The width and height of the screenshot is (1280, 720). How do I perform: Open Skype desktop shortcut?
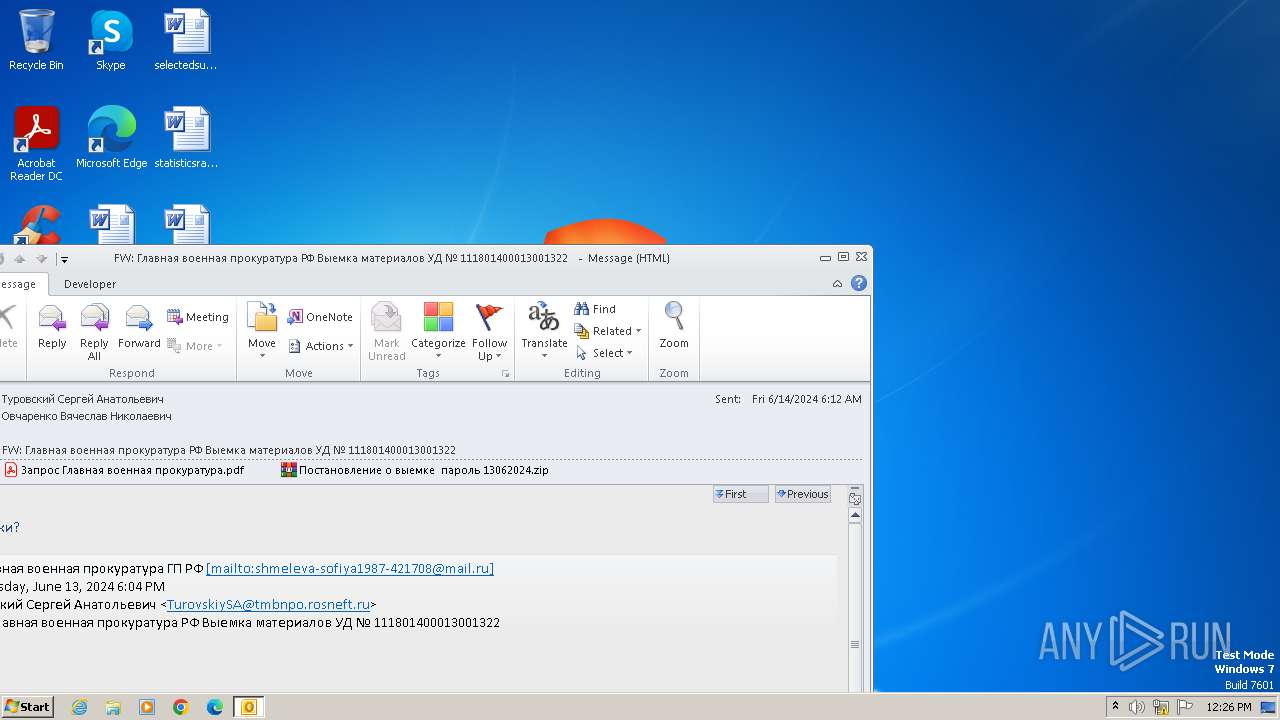[110, 40]
